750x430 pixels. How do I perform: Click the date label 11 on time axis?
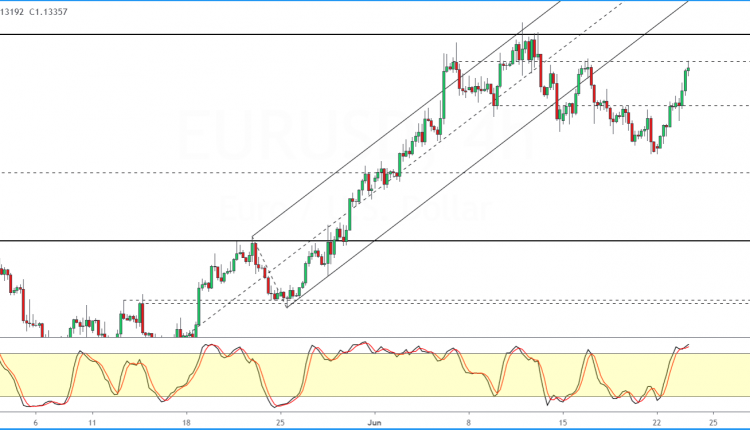pyautogui.click(x=92, y=422)
